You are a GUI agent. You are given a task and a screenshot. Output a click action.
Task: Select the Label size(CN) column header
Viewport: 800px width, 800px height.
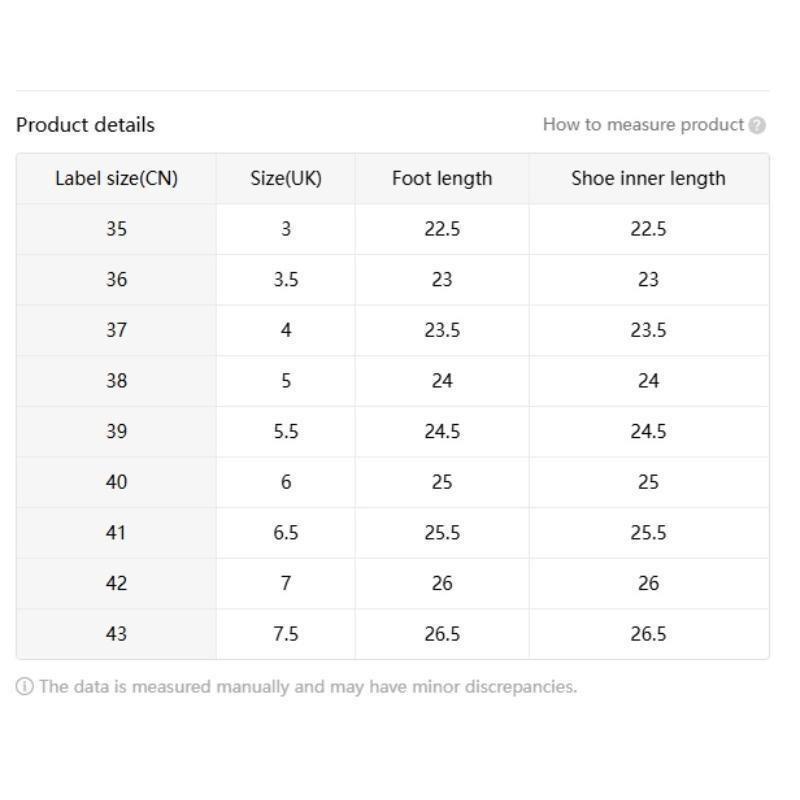[x=116, y=179]
